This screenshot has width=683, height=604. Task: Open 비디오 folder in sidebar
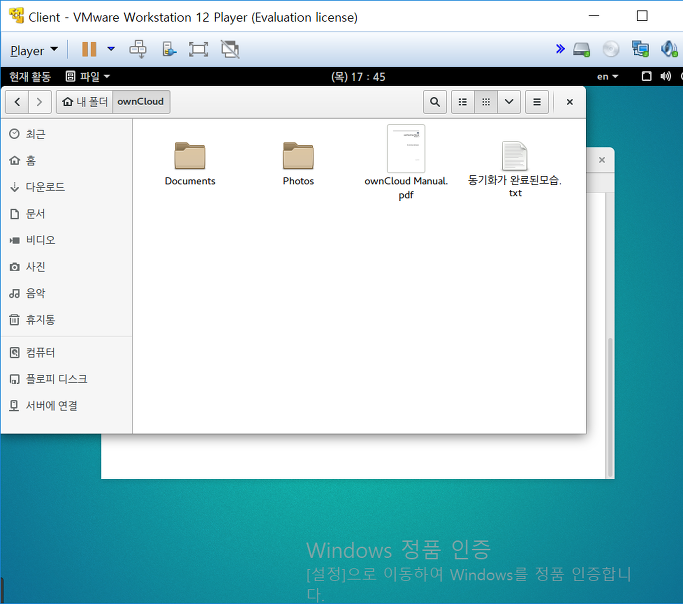tap(66, 240)
